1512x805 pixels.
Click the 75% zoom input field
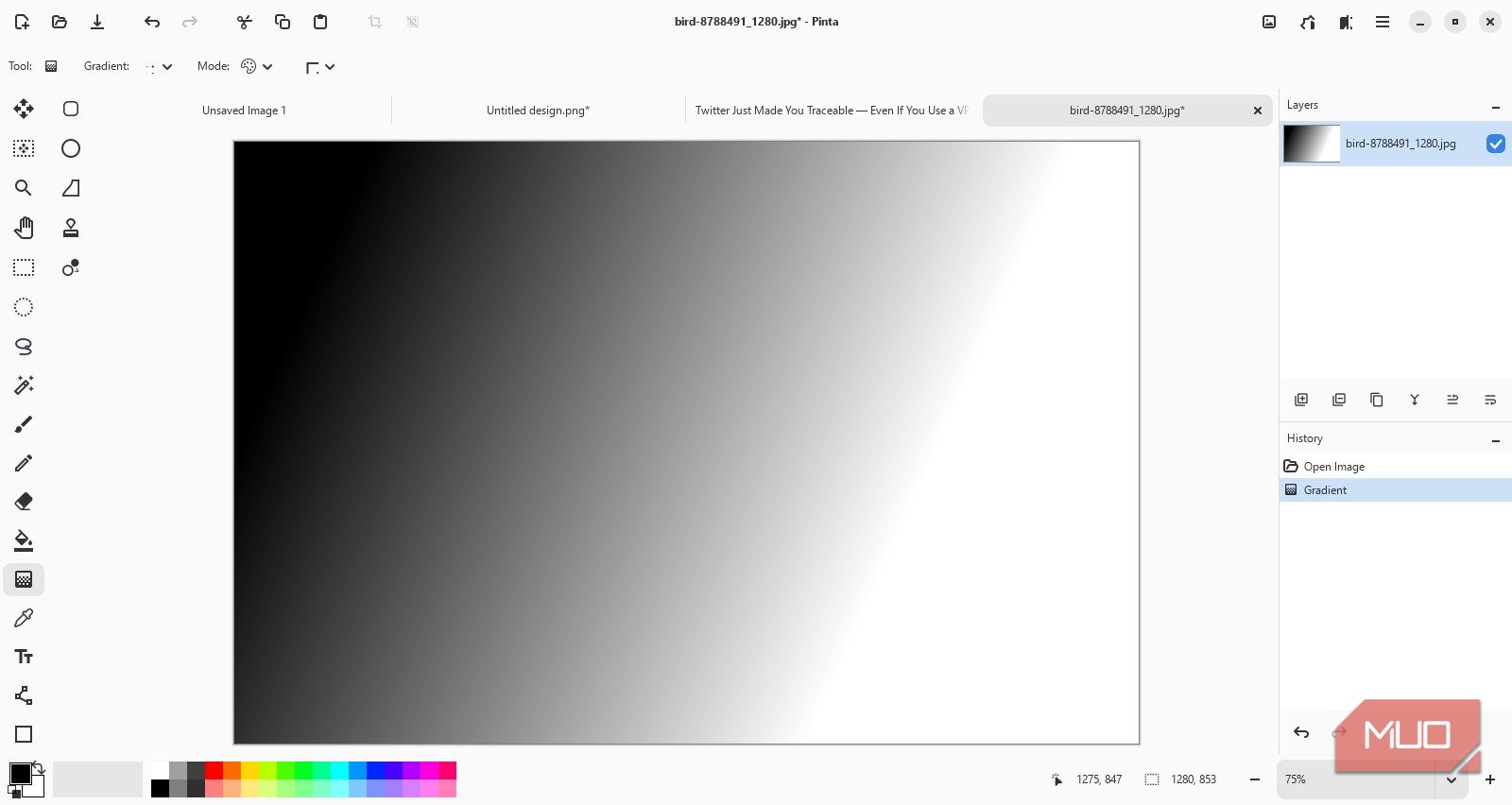[x=1356, y=779]
